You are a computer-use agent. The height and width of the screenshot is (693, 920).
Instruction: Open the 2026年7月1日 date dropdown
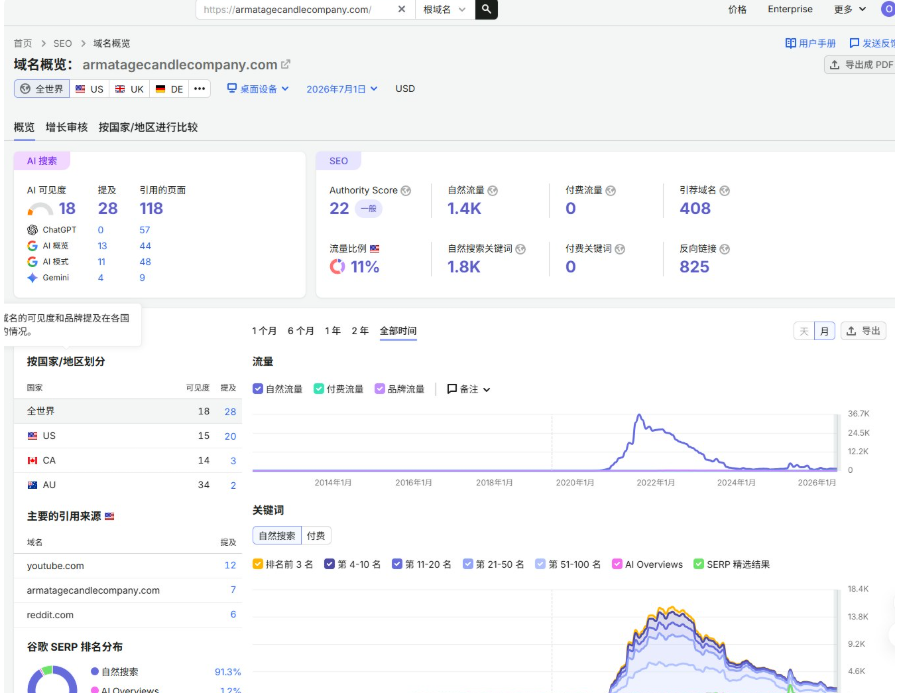point(341,89)
